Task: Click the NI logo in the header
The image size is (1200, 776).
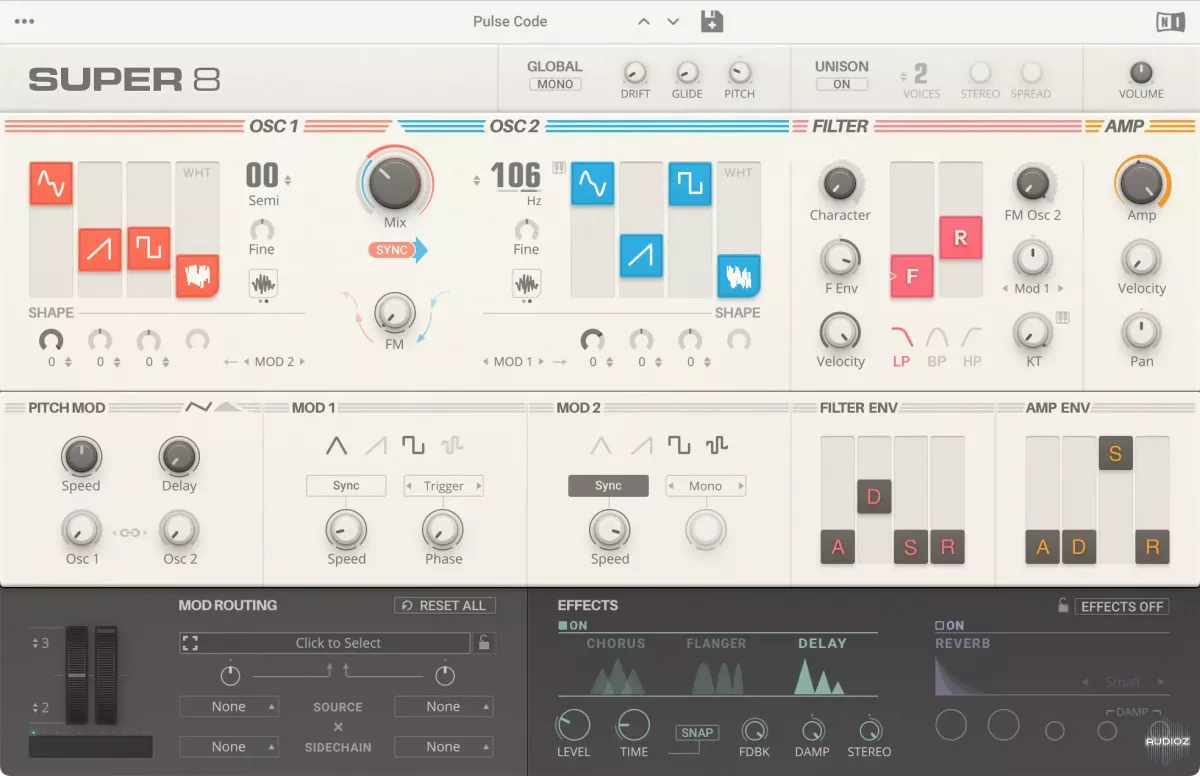Action: click(1170, 21)
